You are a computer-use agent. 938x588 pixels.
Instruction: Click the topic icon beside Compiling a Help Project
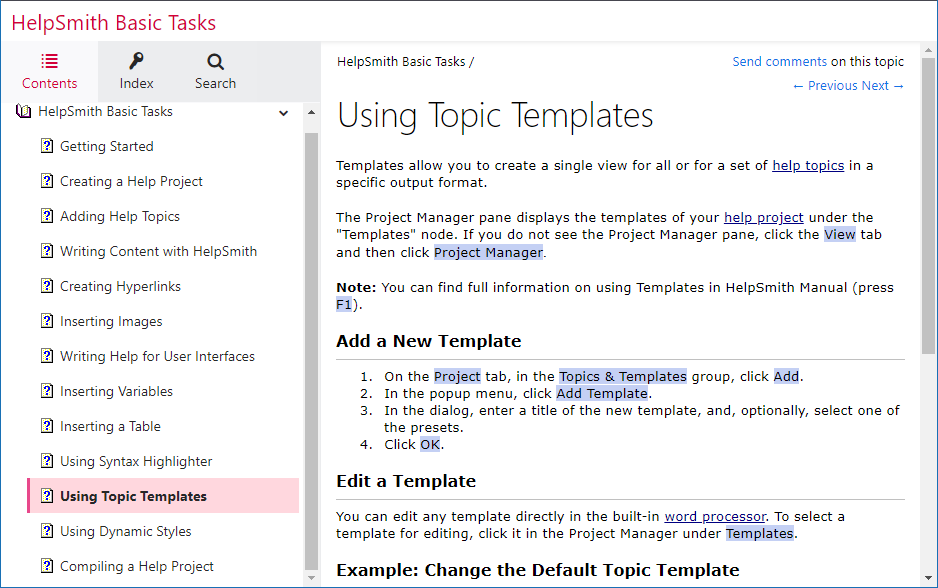47,566
